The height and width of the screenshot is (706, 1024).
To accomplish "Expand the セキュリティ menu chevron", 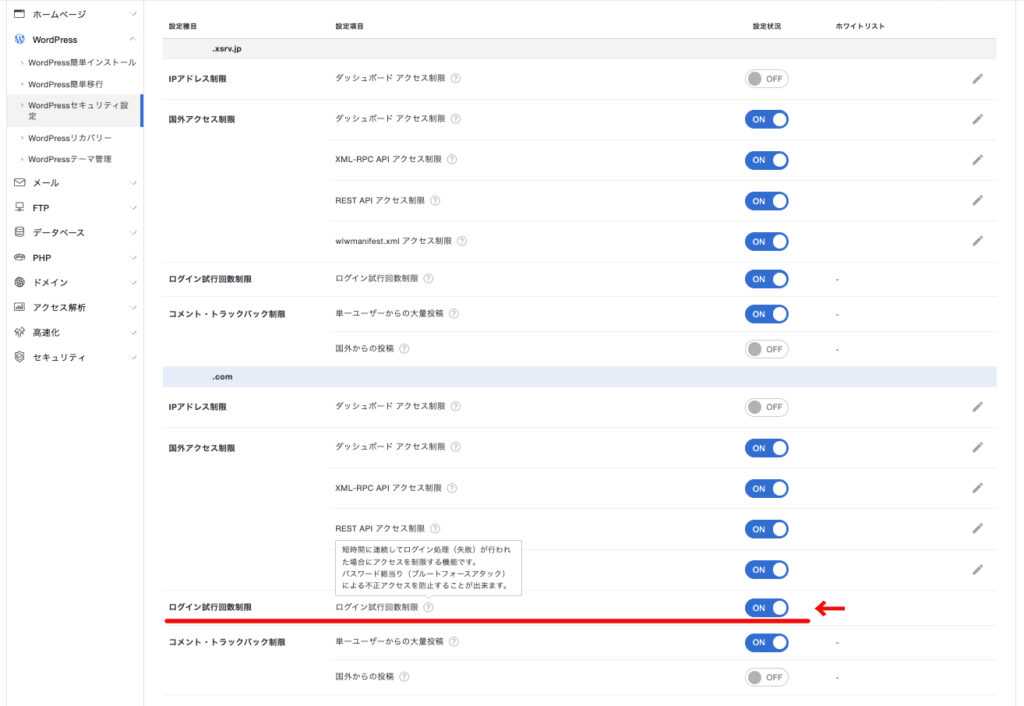I will click(x=133, y=357).
